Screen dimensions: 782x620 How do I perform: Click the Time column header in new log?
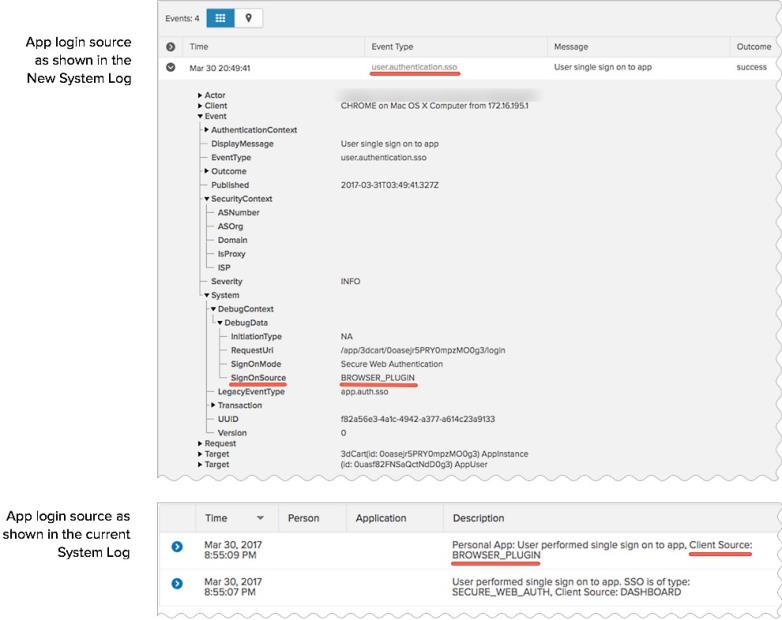(x=198, y=47)
